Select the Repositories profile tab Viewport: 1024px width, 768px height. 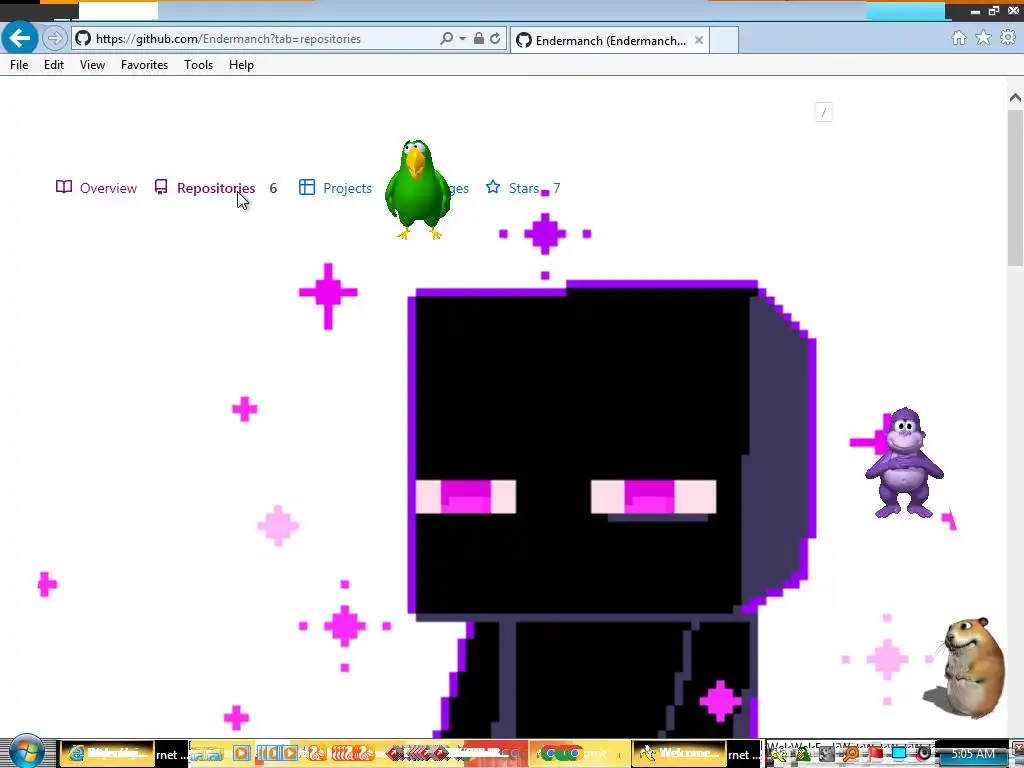point(216,188)
